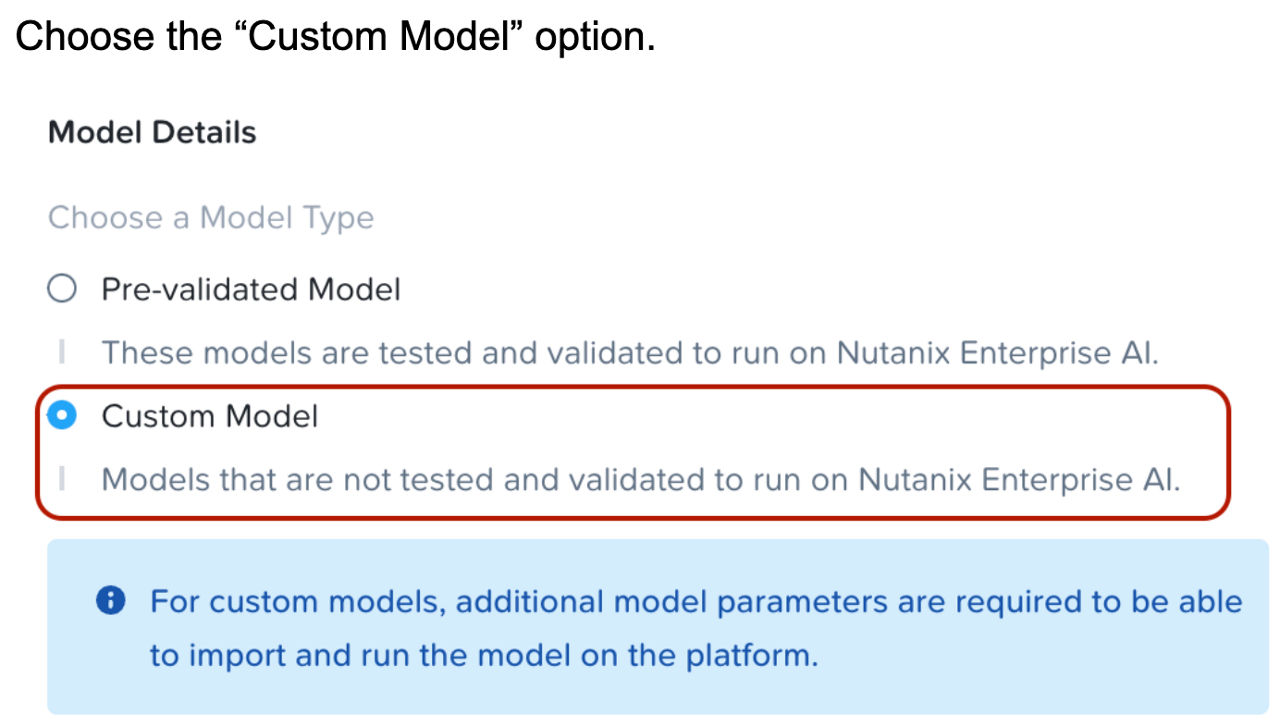1280x726 pixels.
Task: Click the text about additional model parameters
Action: tap(695, 601)
